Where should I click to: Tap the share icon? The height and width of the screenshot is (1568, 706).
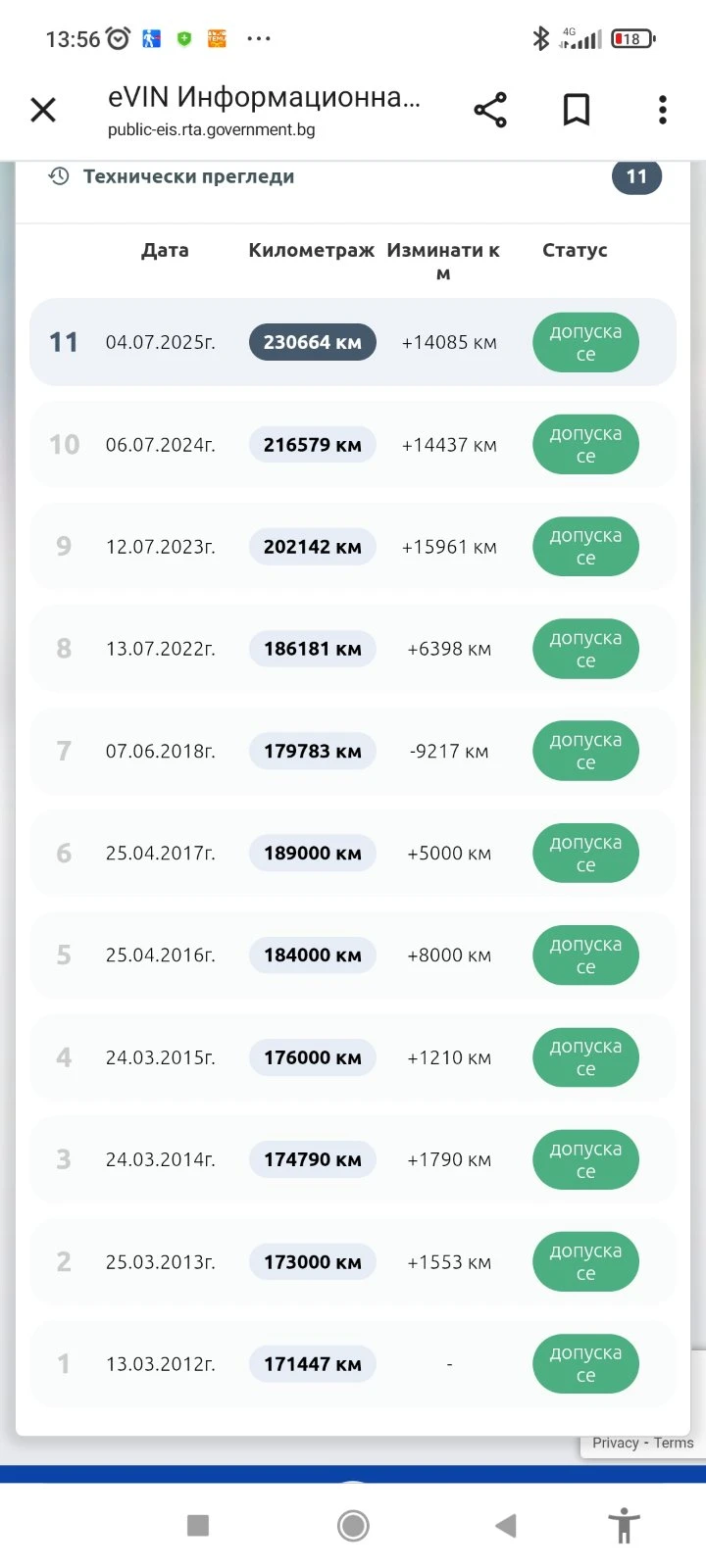tap(490, 110)
